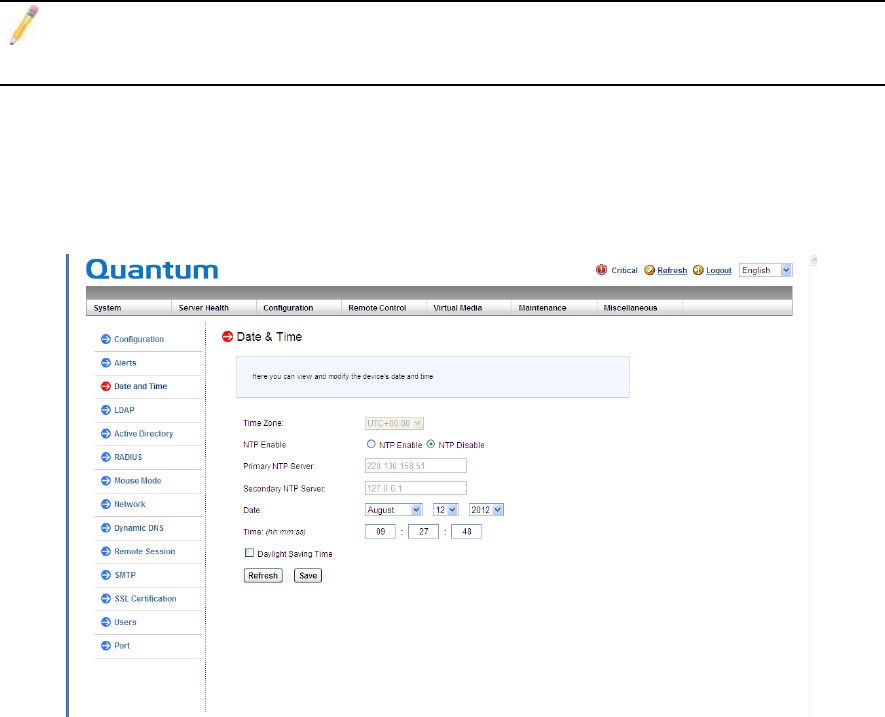Click the Logout link in header

click(x=718, y=270)
